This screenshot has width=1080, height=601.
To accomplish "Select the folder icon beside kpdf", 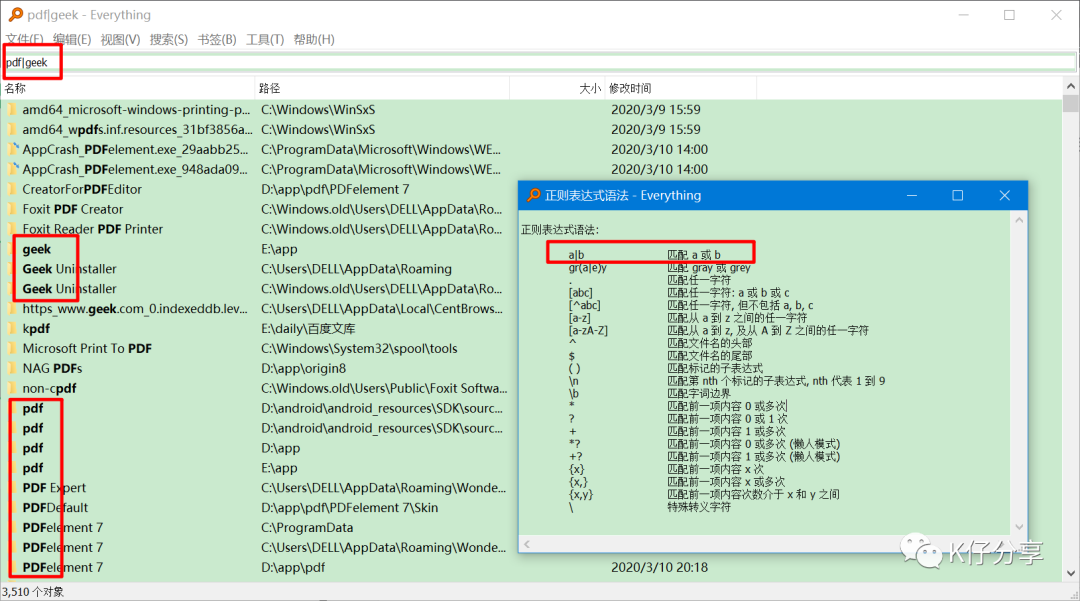I will 12,328.
